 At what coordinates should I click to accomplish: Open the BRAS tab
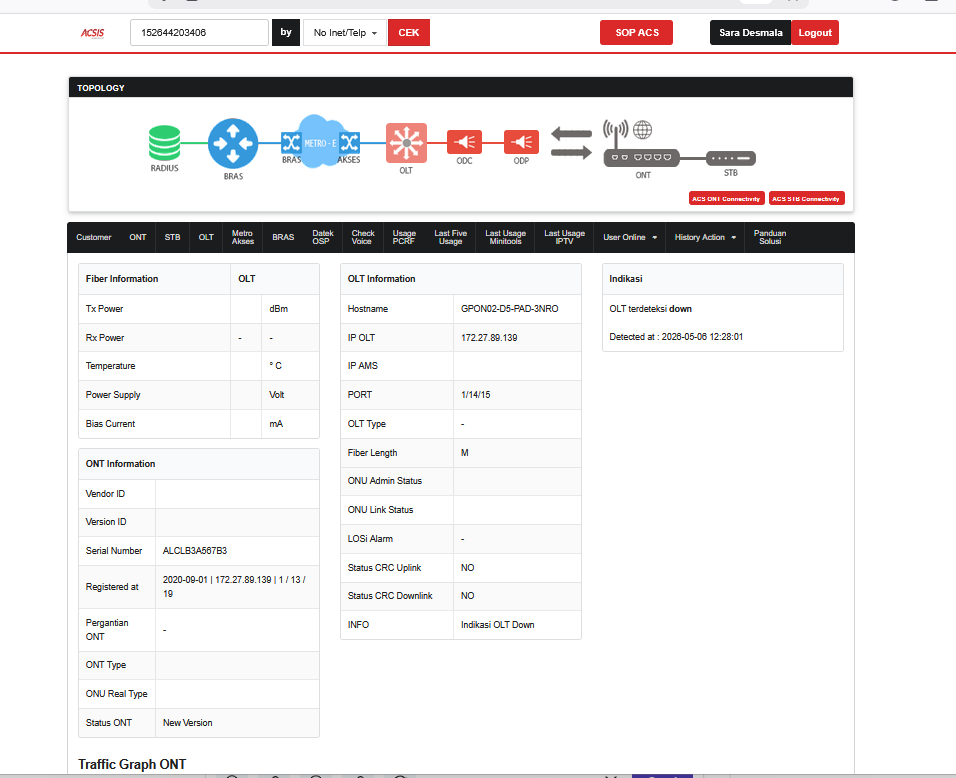click(283, 237)
